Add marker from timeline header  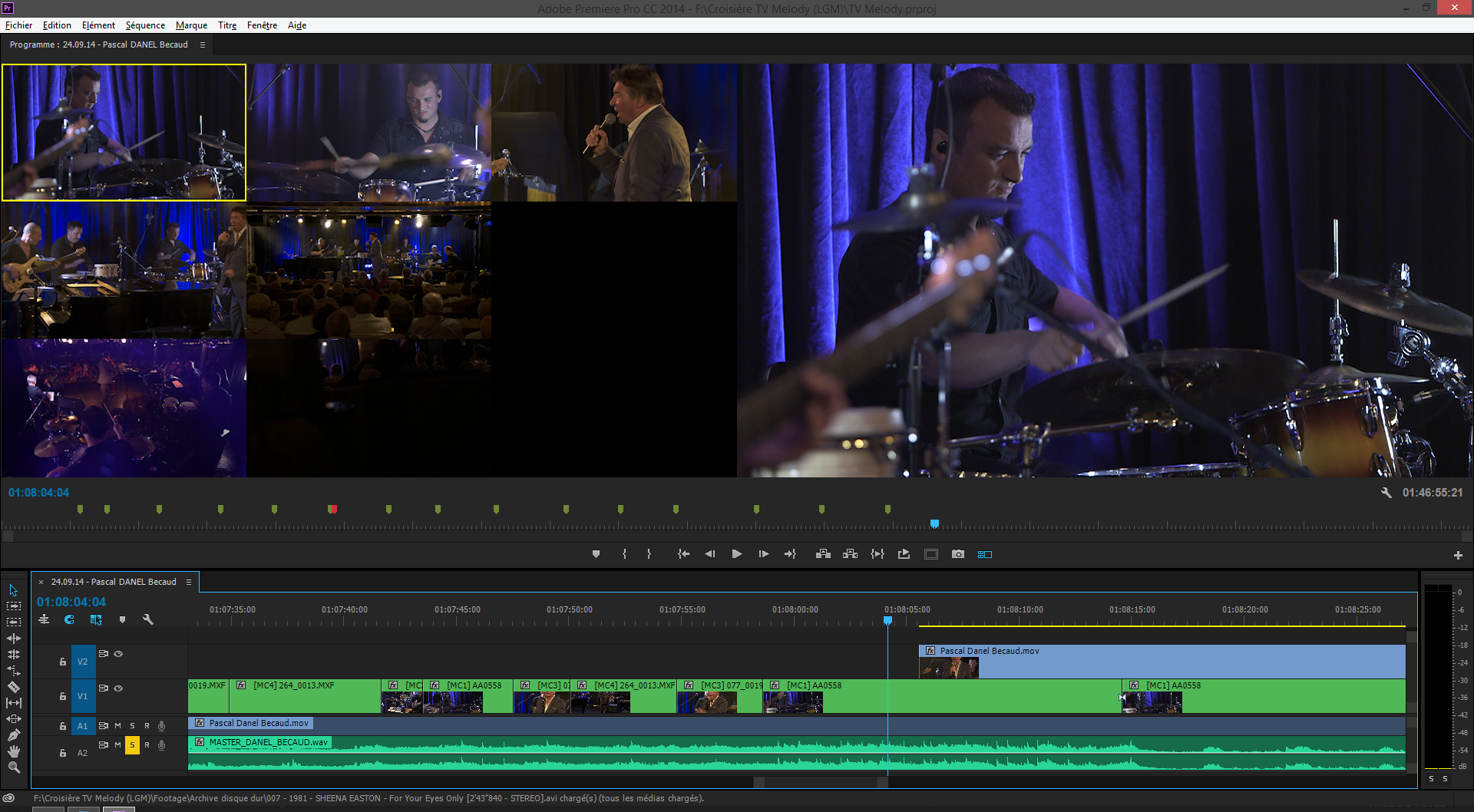pos(122,619)
